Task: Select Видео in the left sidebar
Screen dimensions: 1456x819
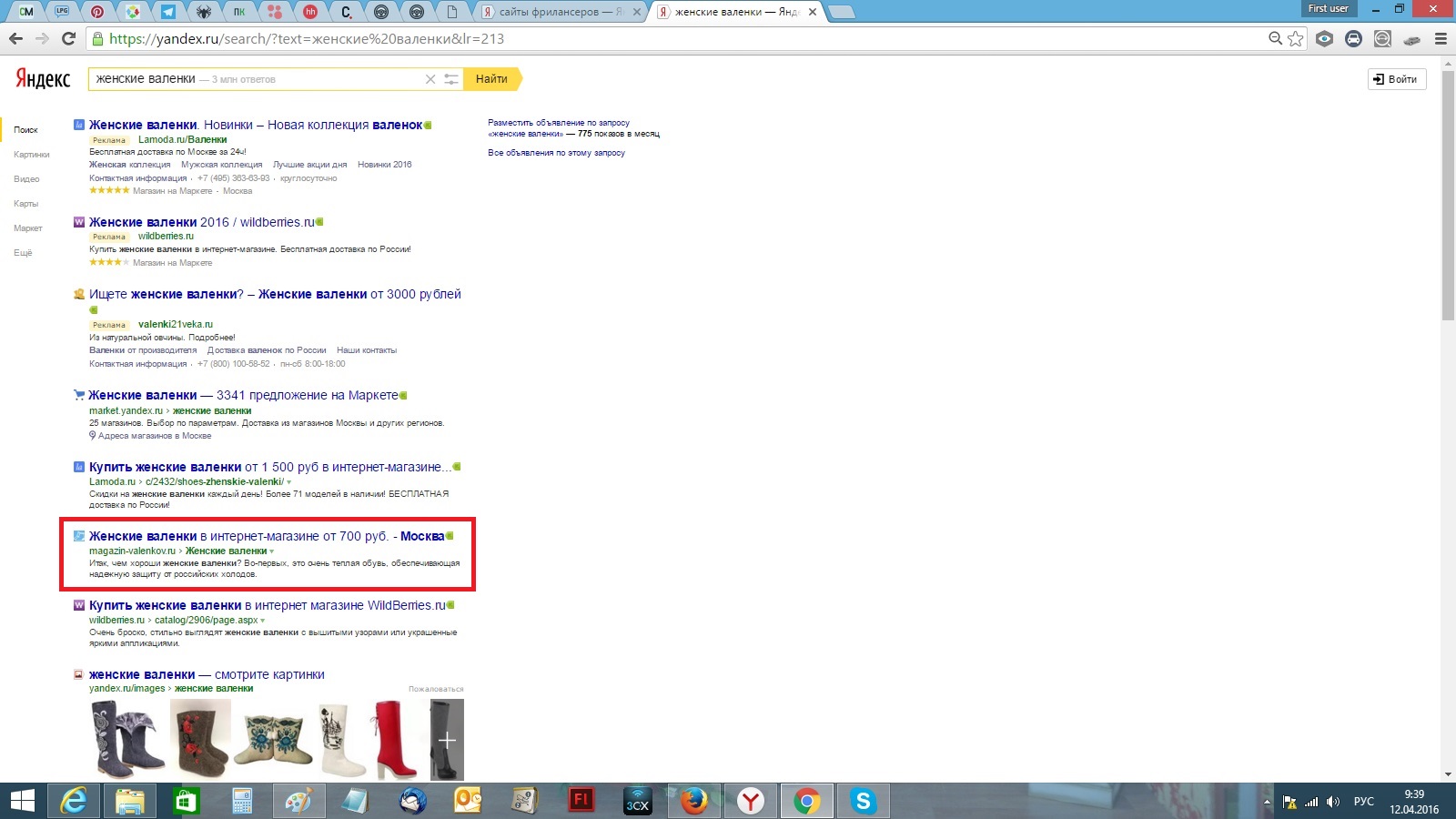Action: [x=26, y=179]
